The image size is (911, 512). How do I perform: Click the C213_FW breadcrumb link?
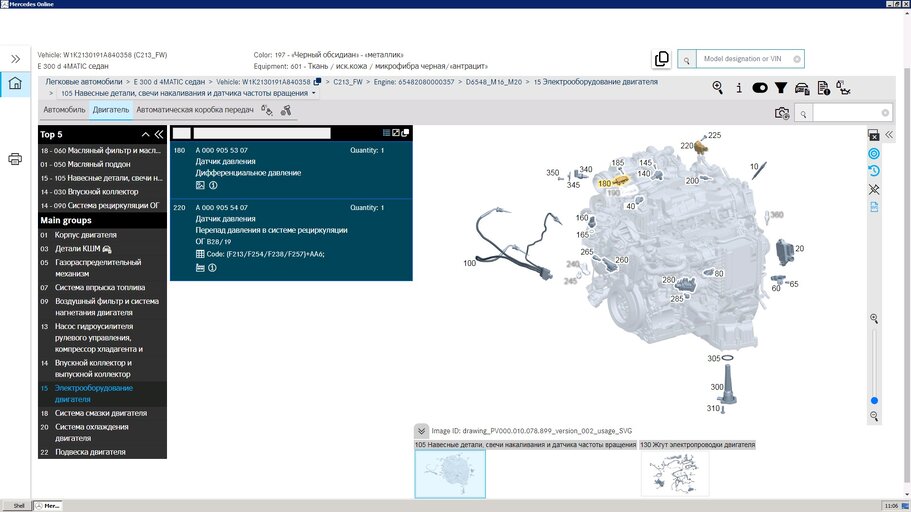347,82
